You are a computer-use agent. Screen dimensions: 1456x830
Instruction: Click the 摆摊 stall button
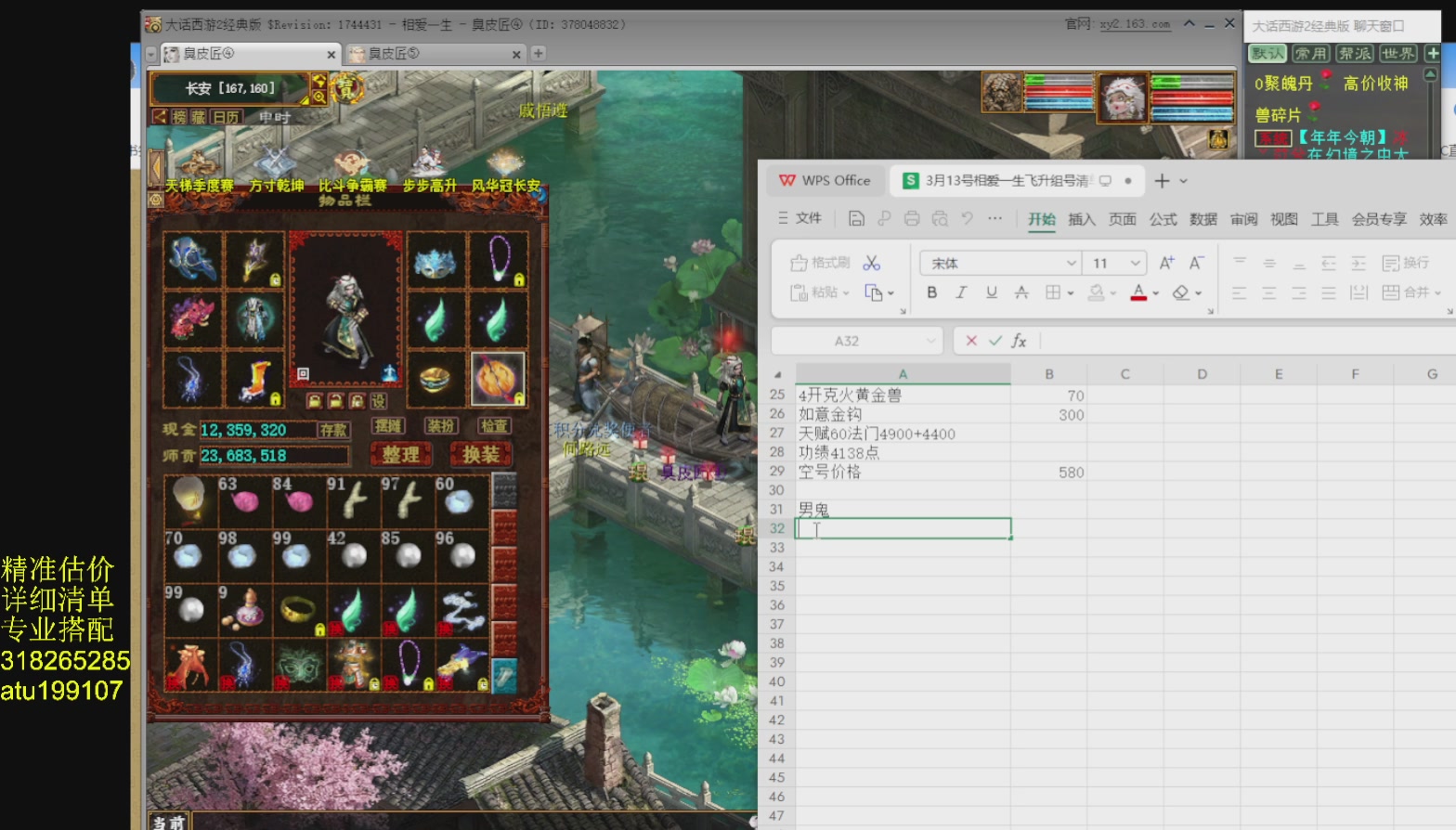(x=388, y=426)
